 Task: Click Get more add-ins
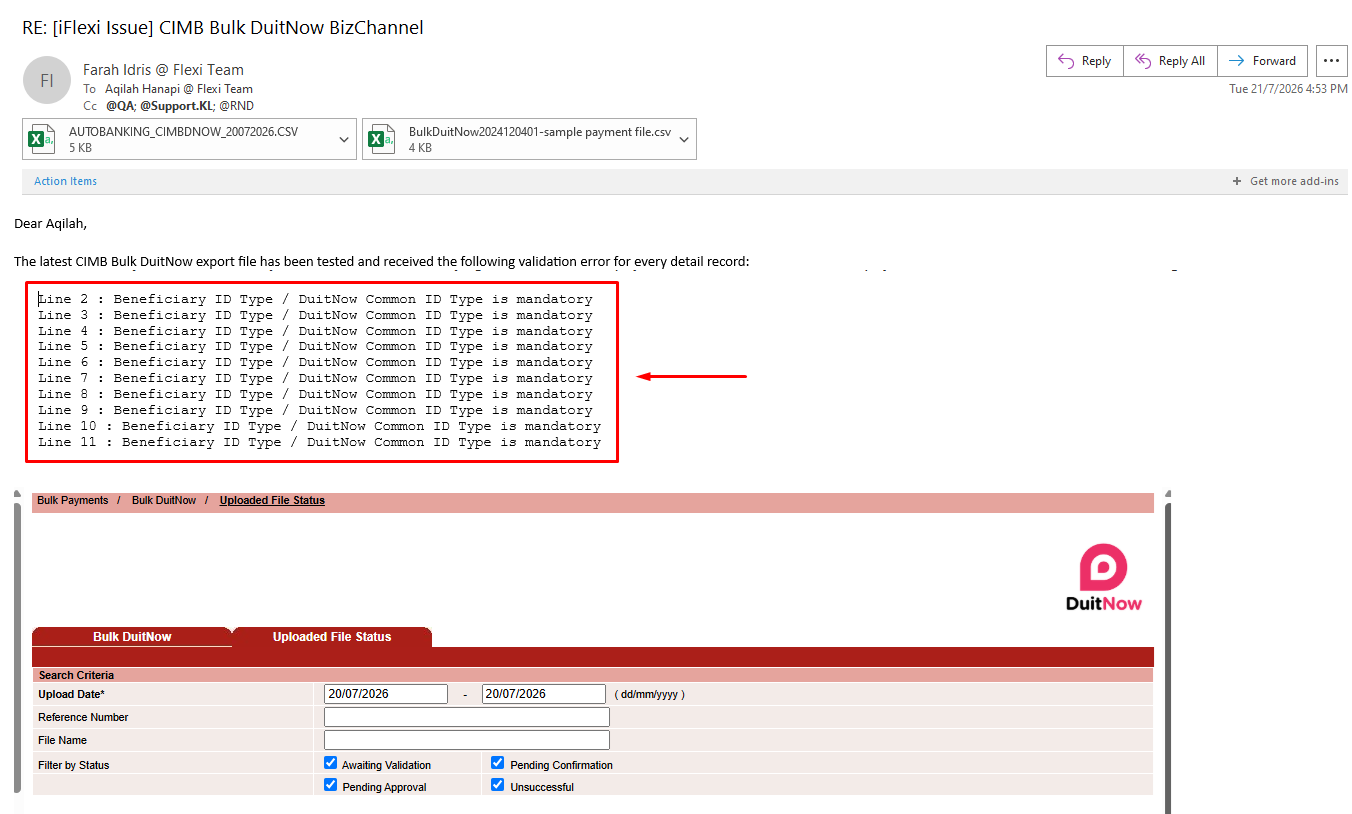1286,181
